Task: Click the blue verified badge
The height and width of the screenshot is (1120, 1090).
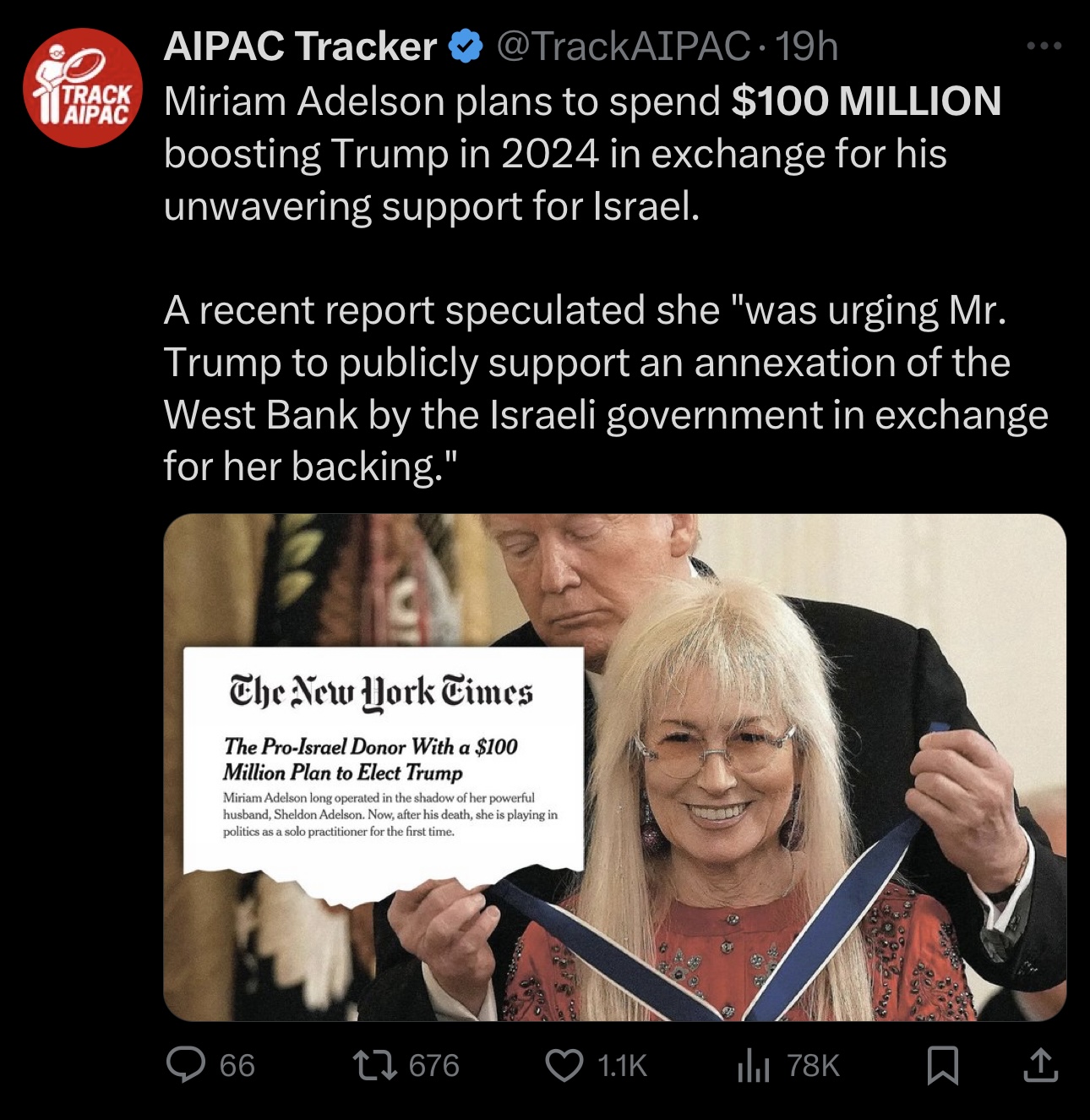Action: point(466,46)
